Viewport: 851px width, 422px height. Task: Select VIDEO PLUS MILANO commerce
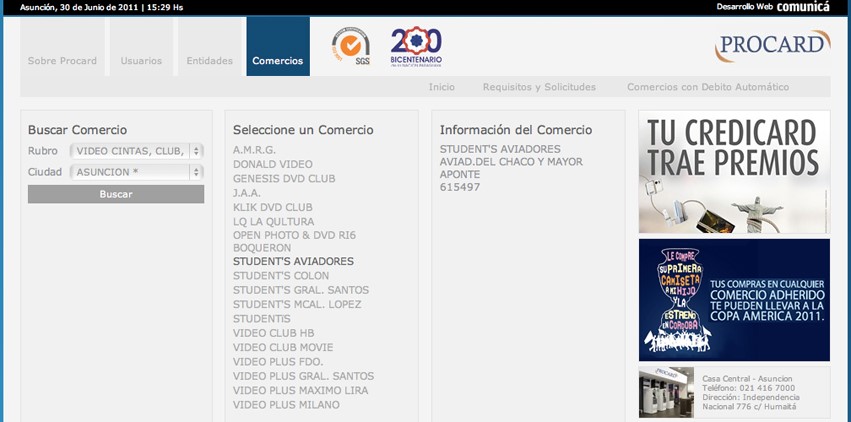point(286,405)
